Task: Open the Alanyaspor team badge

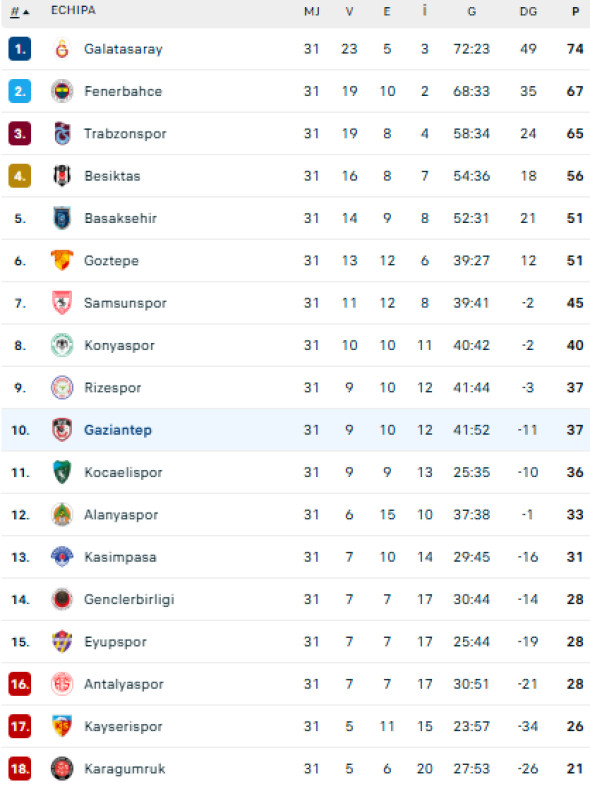Action: 62,514
